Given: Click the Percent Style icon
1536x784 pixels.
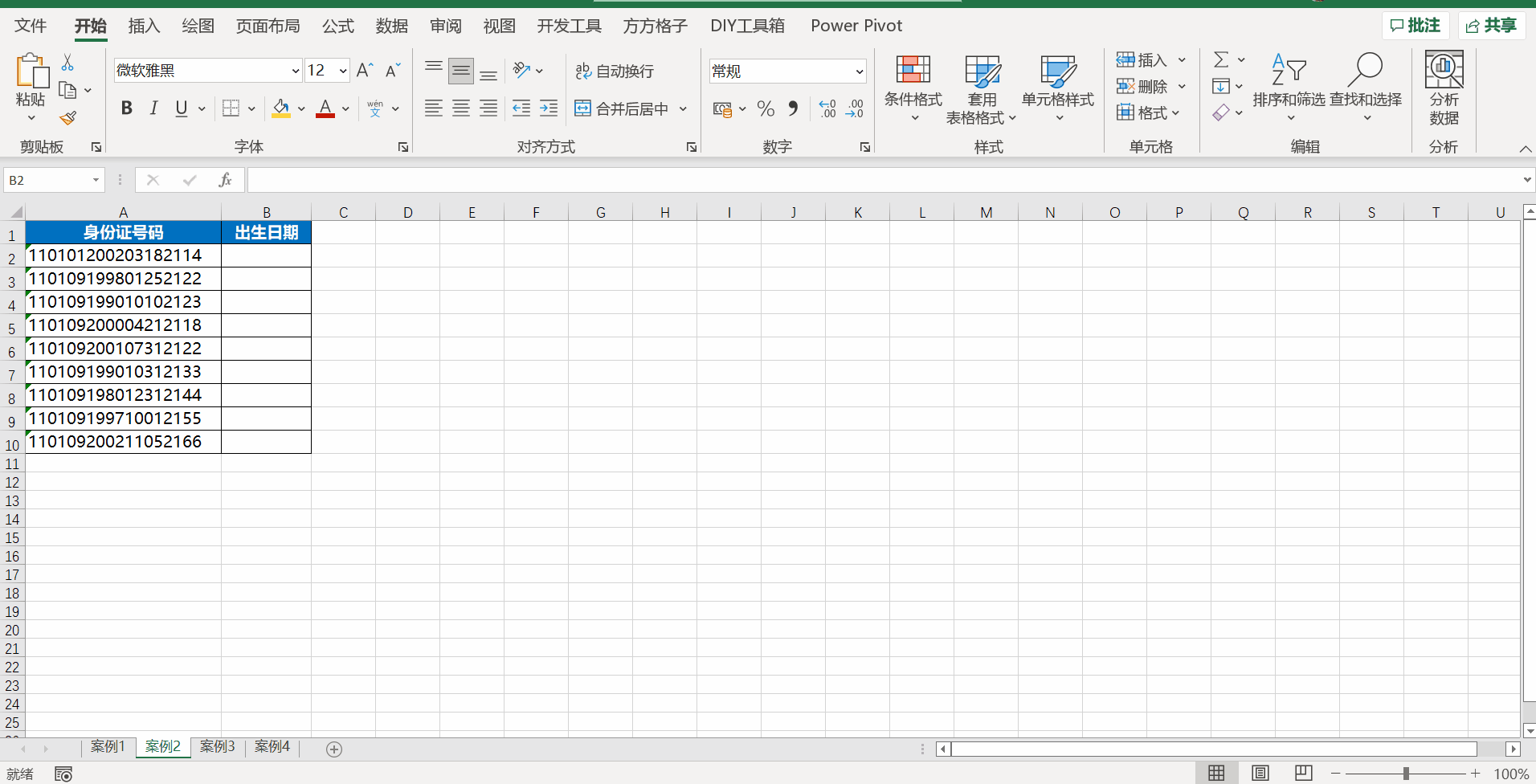Looking at the screenshot, I should point(766,108).
